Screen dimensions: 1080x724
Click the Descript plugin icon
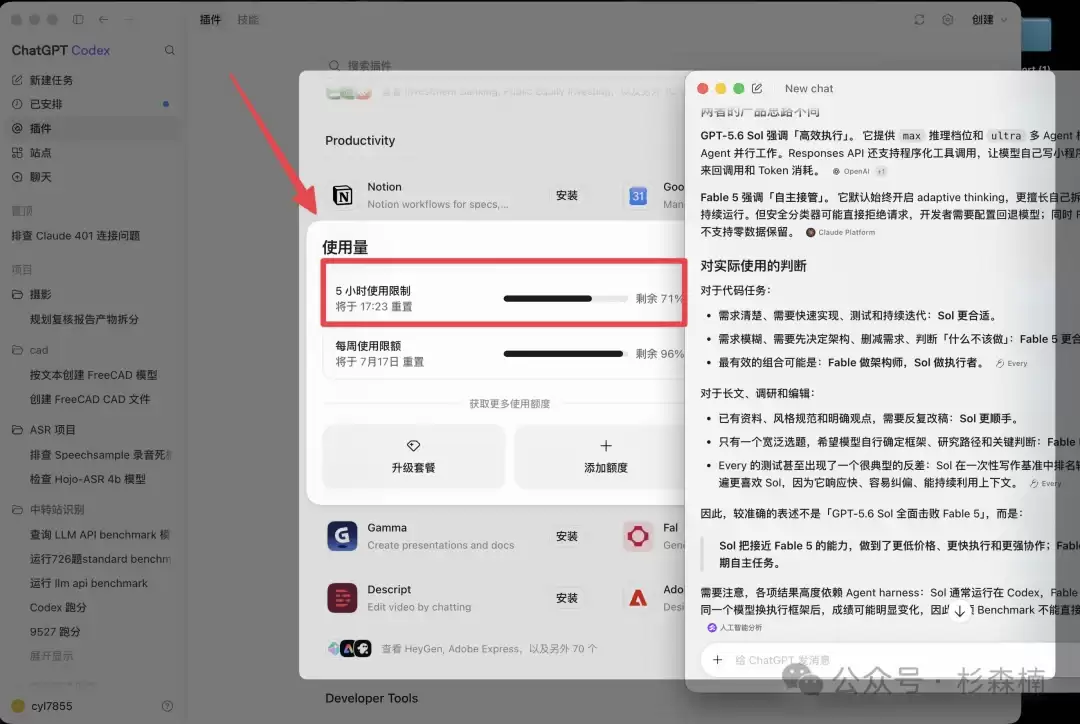click(342, 598)
